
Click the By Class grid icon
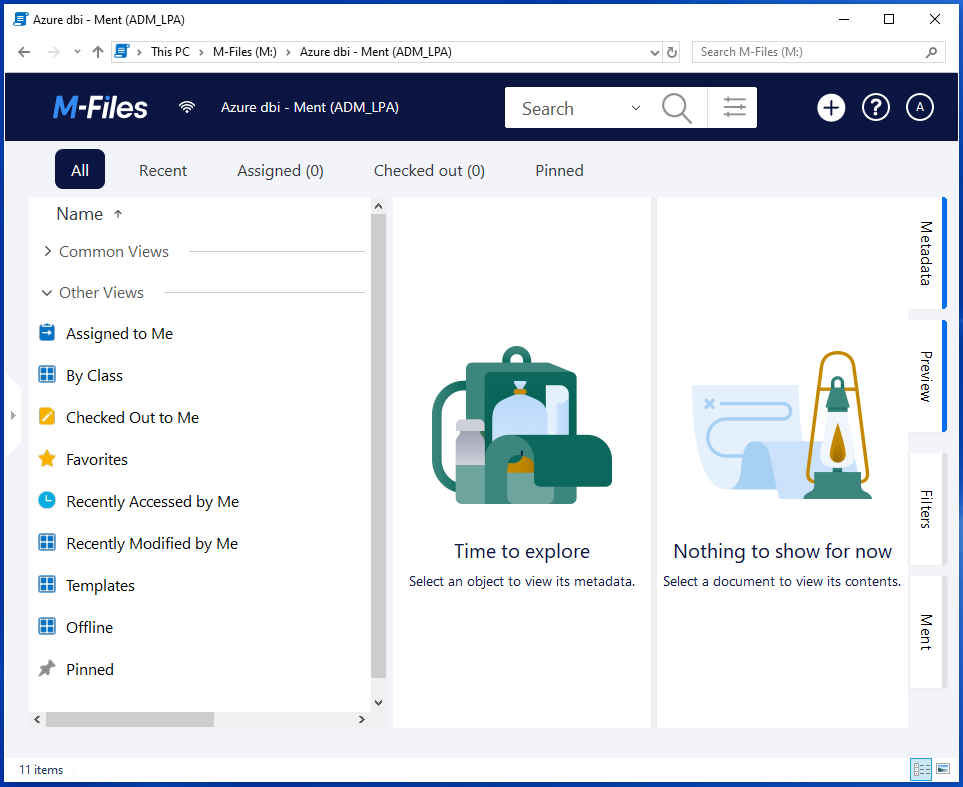(47, 374)
